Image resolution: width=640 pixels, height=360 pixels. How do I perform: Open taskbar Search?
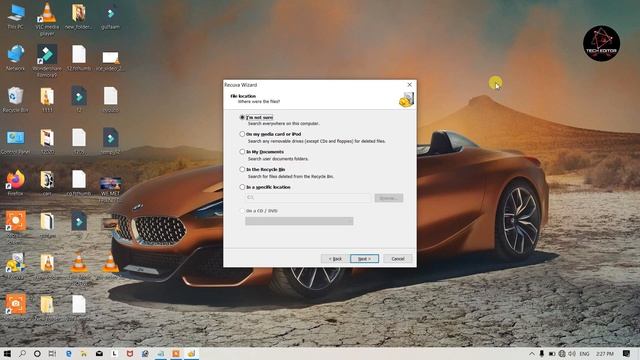22,353
